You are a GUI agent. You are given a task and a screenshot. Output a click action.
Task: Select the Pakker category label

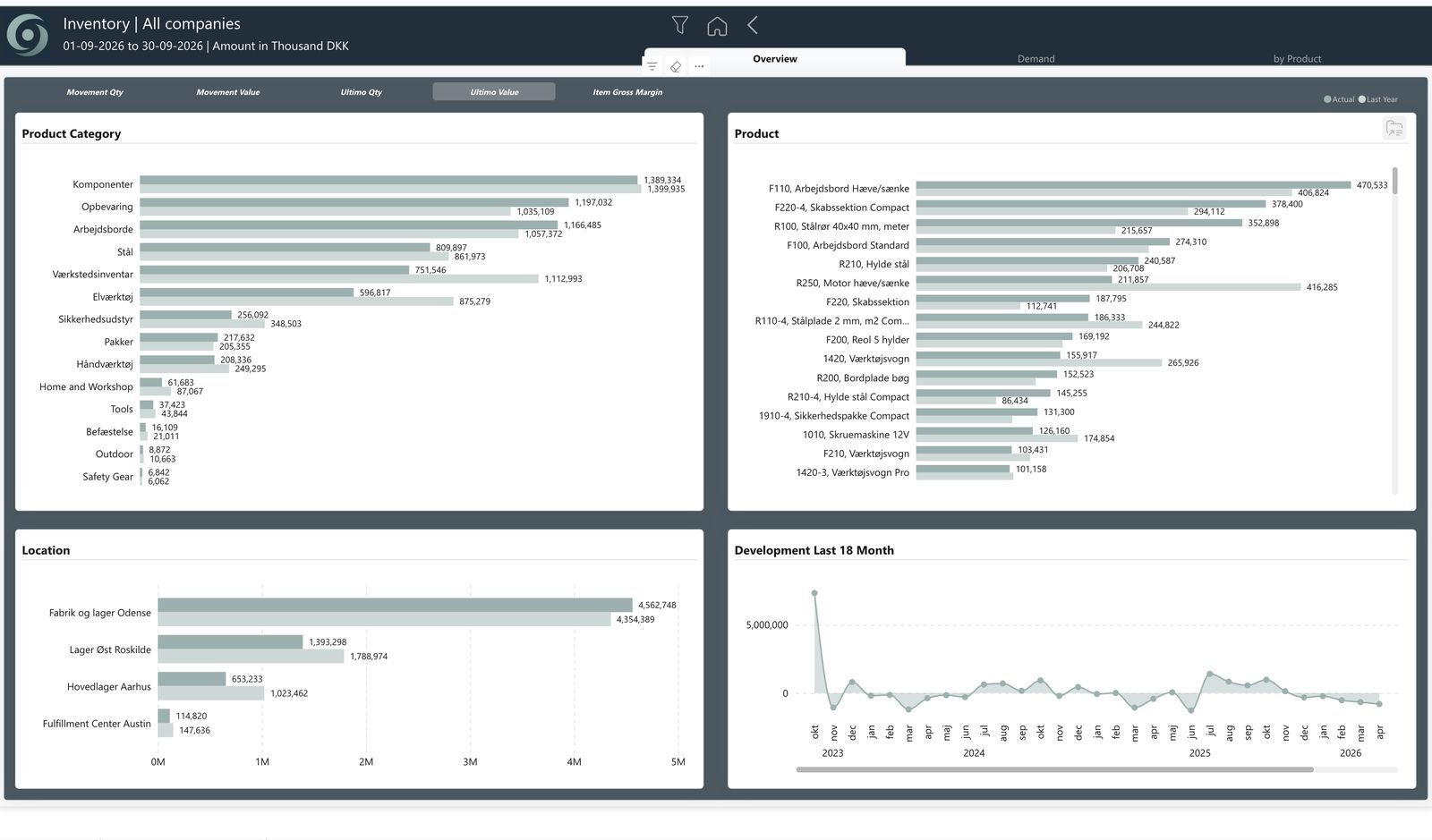(118, 342)
